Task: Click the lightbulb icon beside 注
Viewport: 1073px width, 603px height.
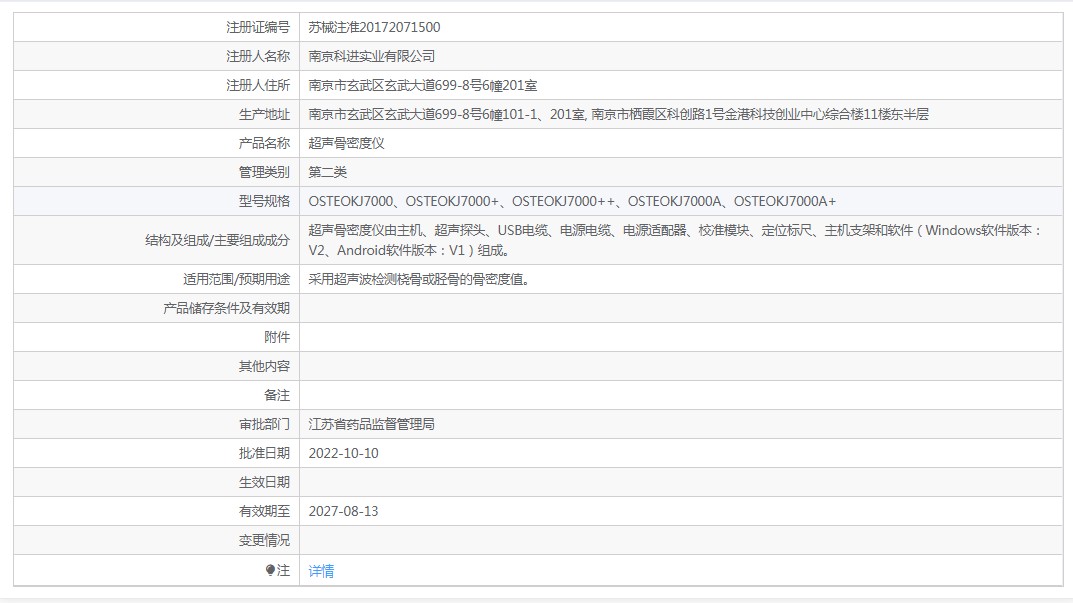Action: coord(270,570)
